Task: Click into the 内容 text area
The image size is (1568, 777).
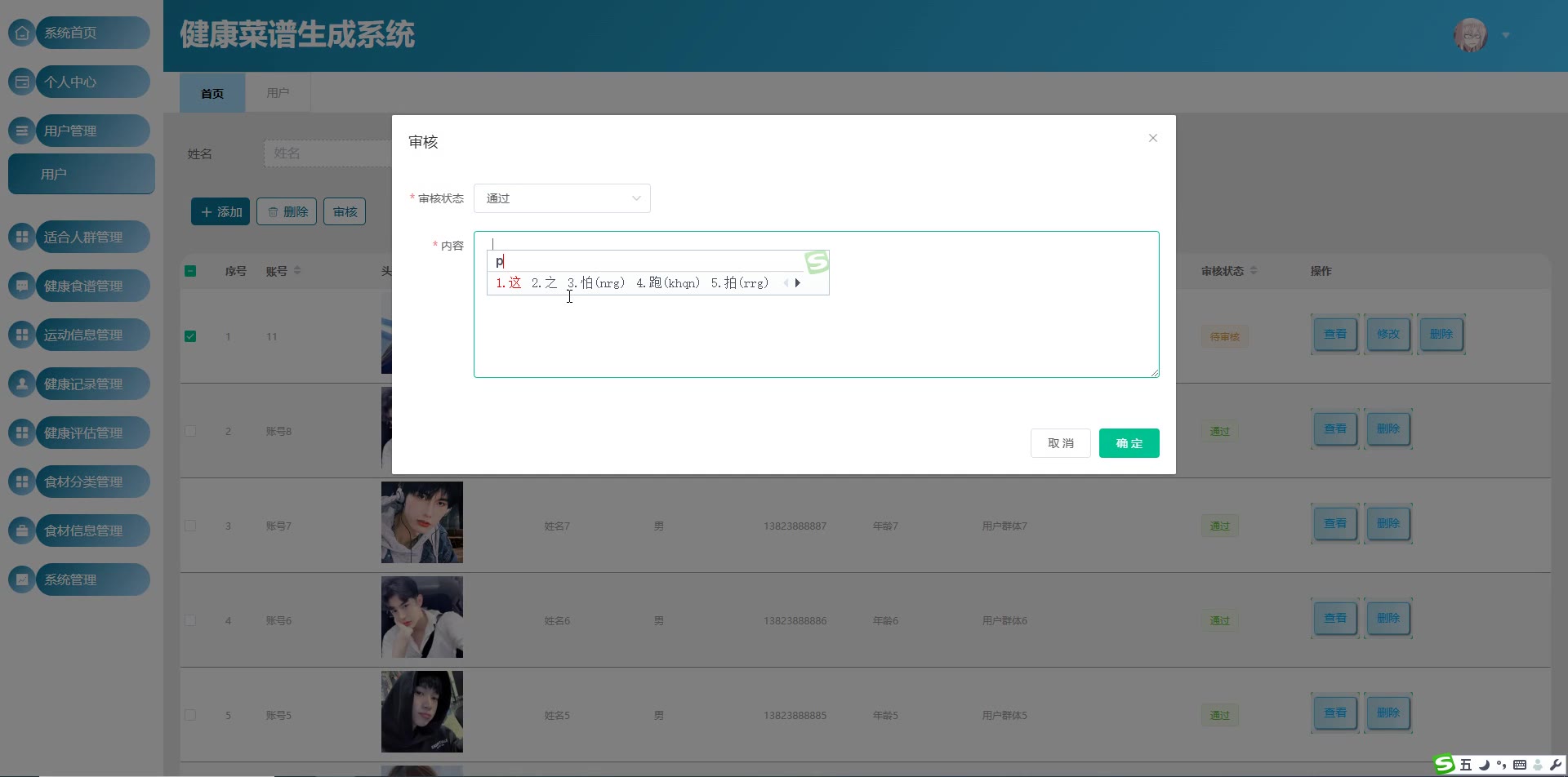Action: 817,304
